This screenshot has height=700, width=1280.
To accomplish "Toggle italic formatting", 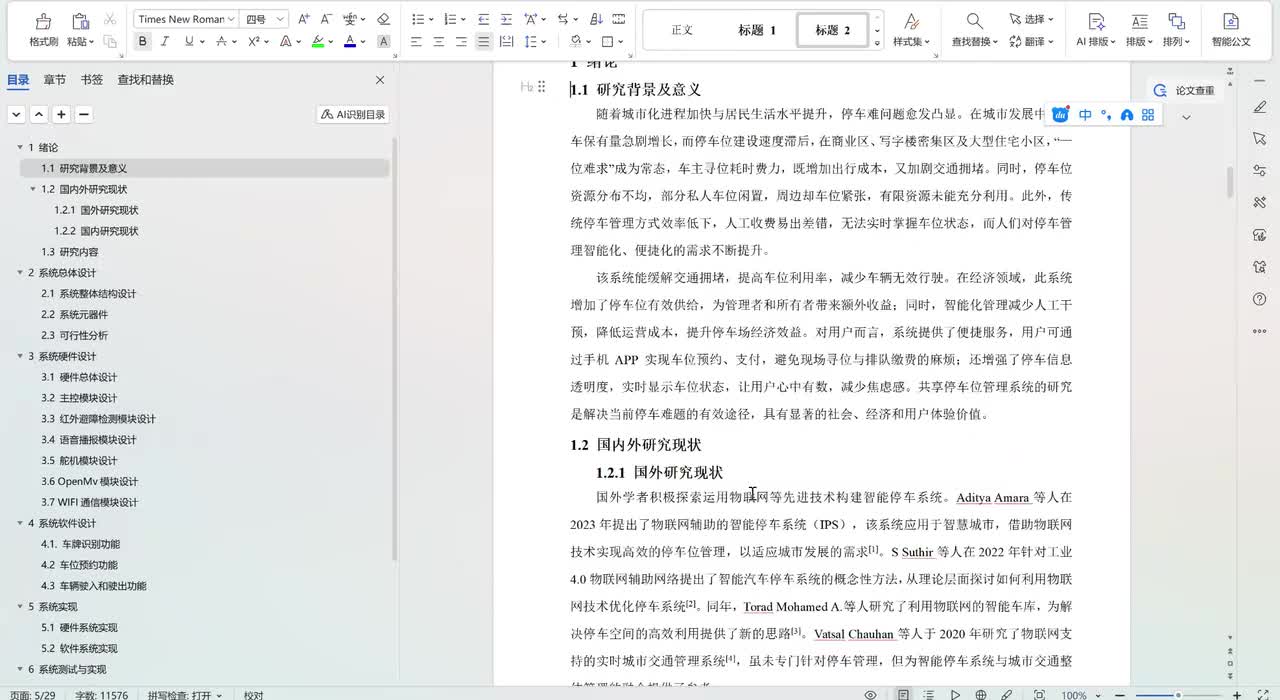I will (165, 41).
